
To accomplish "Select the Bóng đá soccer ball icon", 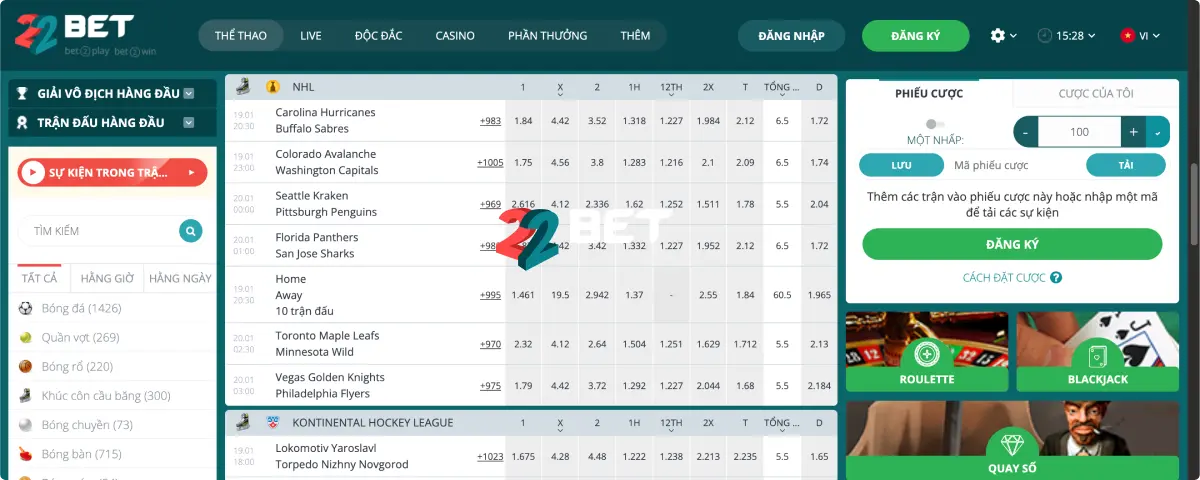I will click(x=25, y=308).
